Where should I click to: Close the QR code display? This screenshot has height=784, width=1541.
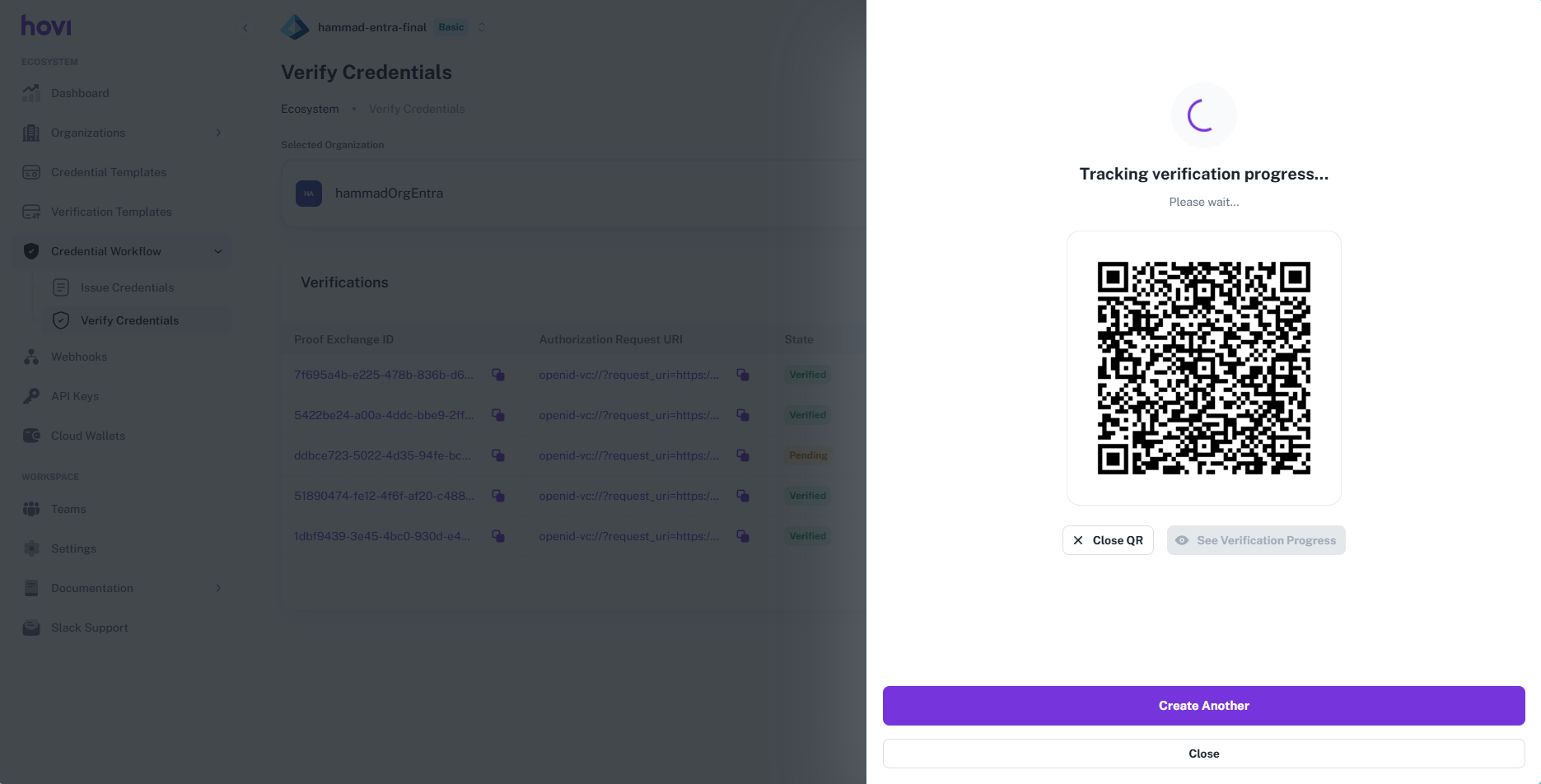pos(1107,540)
